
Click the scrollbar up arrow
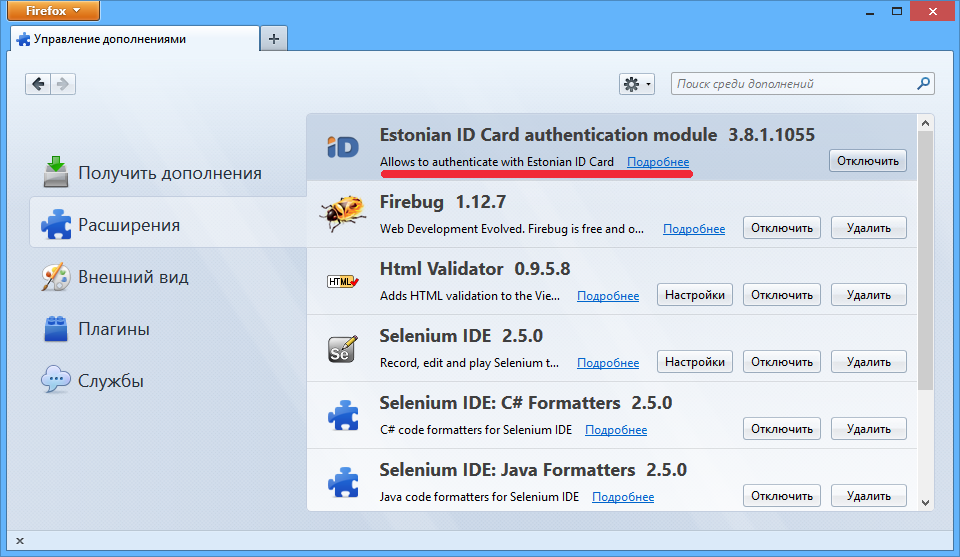pyautogui.click(x=925, y=123)
